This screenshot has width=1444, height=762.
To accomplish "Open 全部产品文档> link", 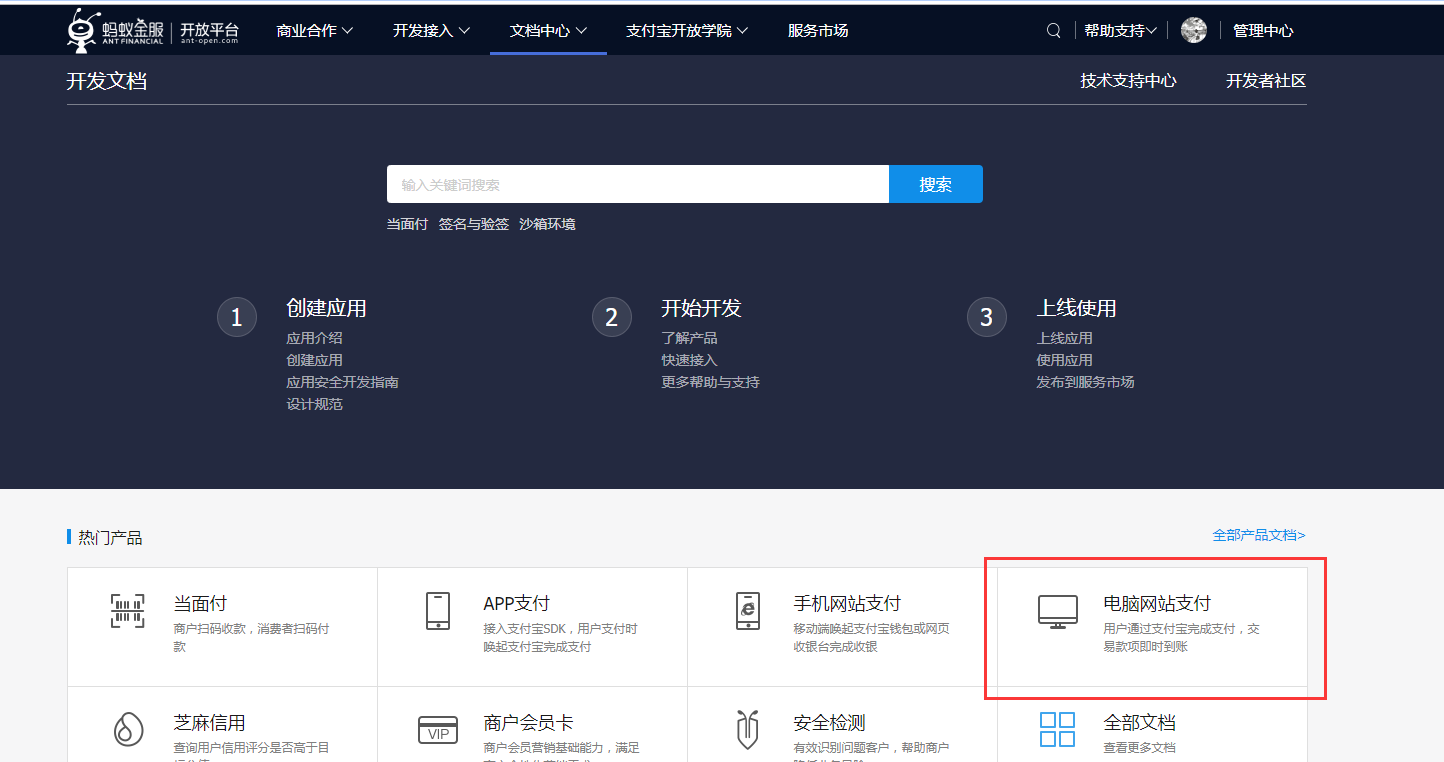I will pos(1259,535).
